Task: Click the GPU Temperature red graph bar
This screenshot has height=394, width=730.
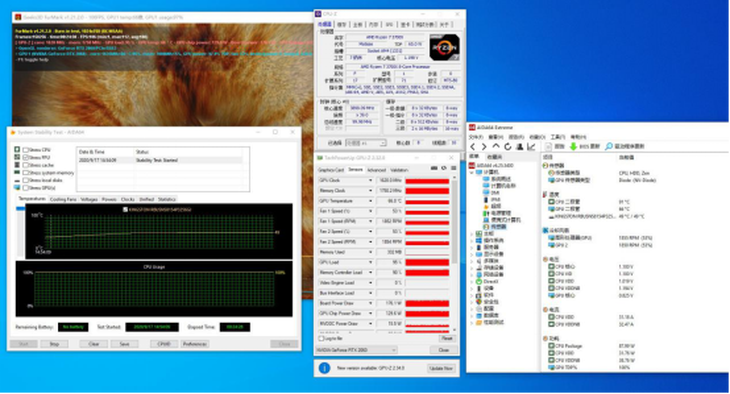Action: [427, 201]
